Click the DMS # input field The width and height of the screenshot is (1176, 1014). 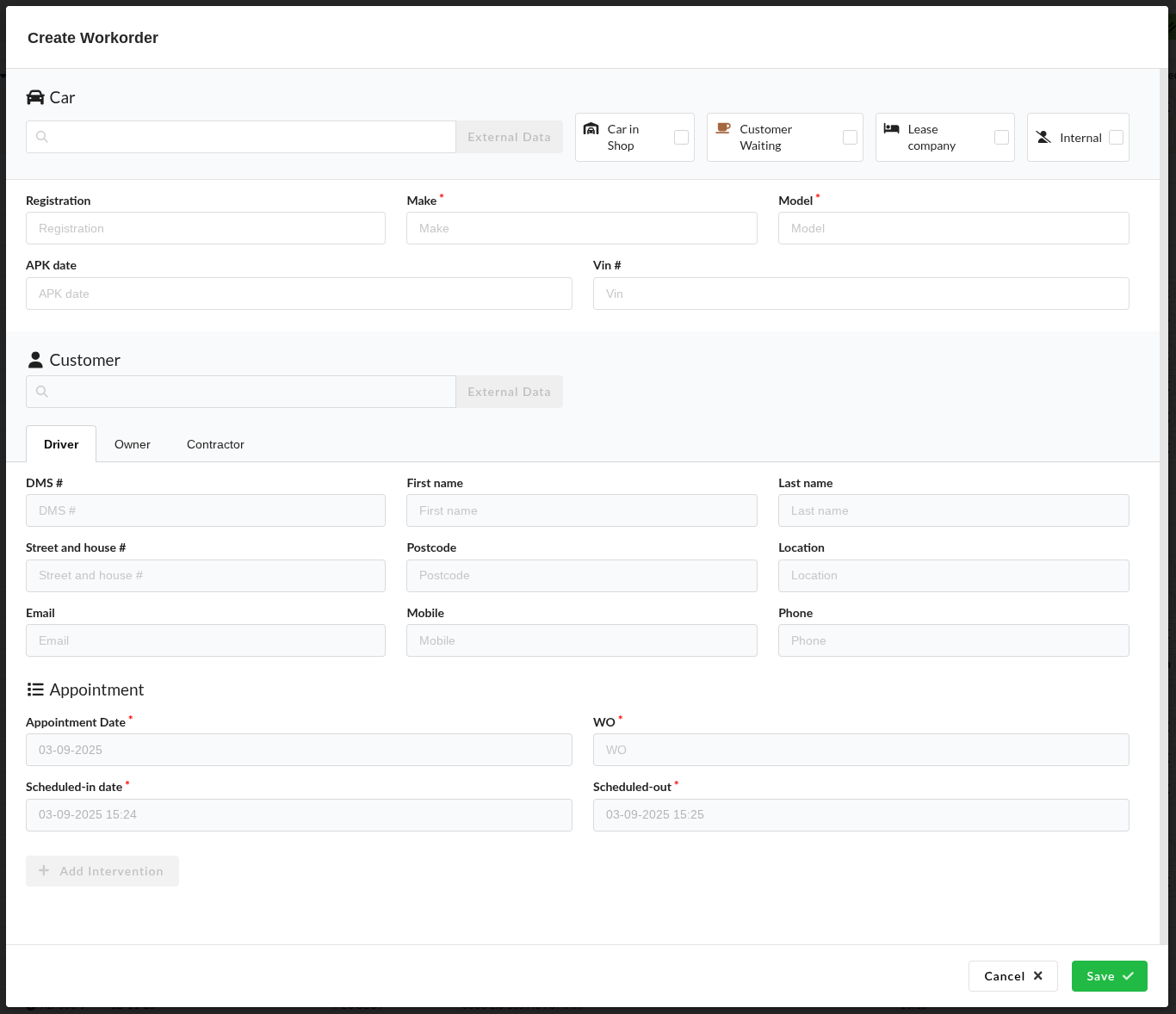[206, 510]
